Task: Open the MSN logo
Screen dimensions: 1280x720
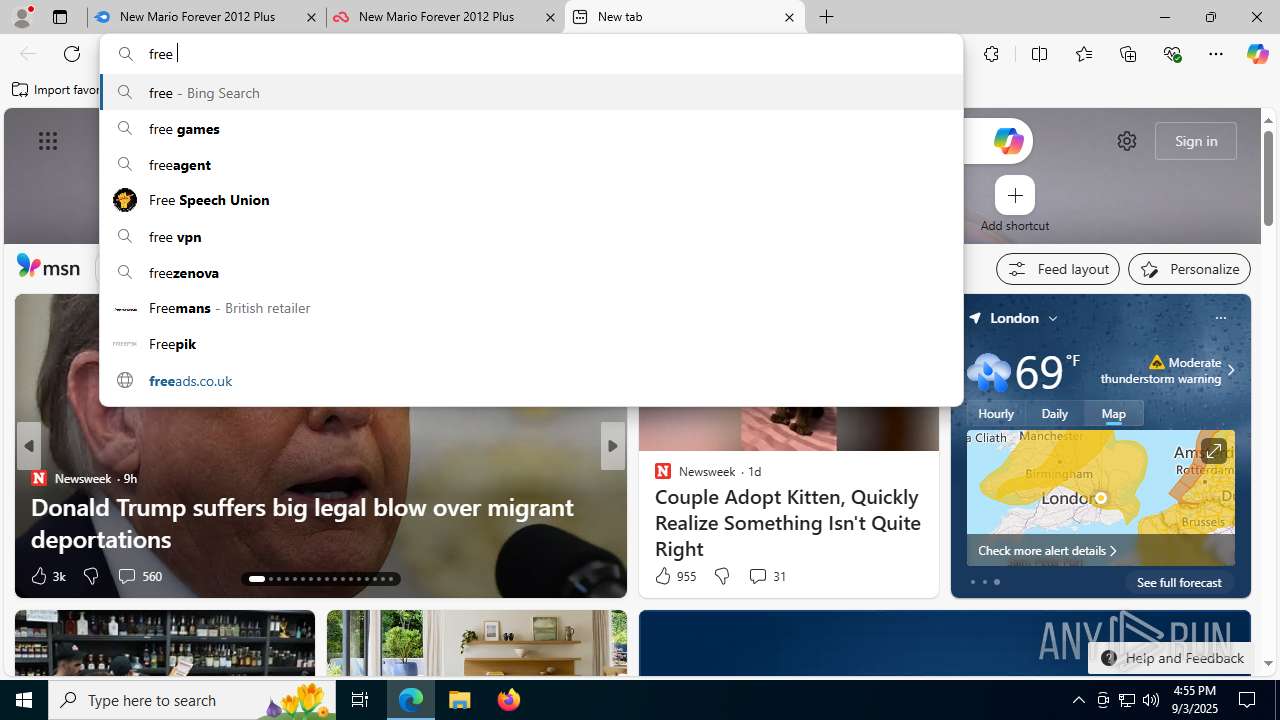Action: [x=48, y=266]
